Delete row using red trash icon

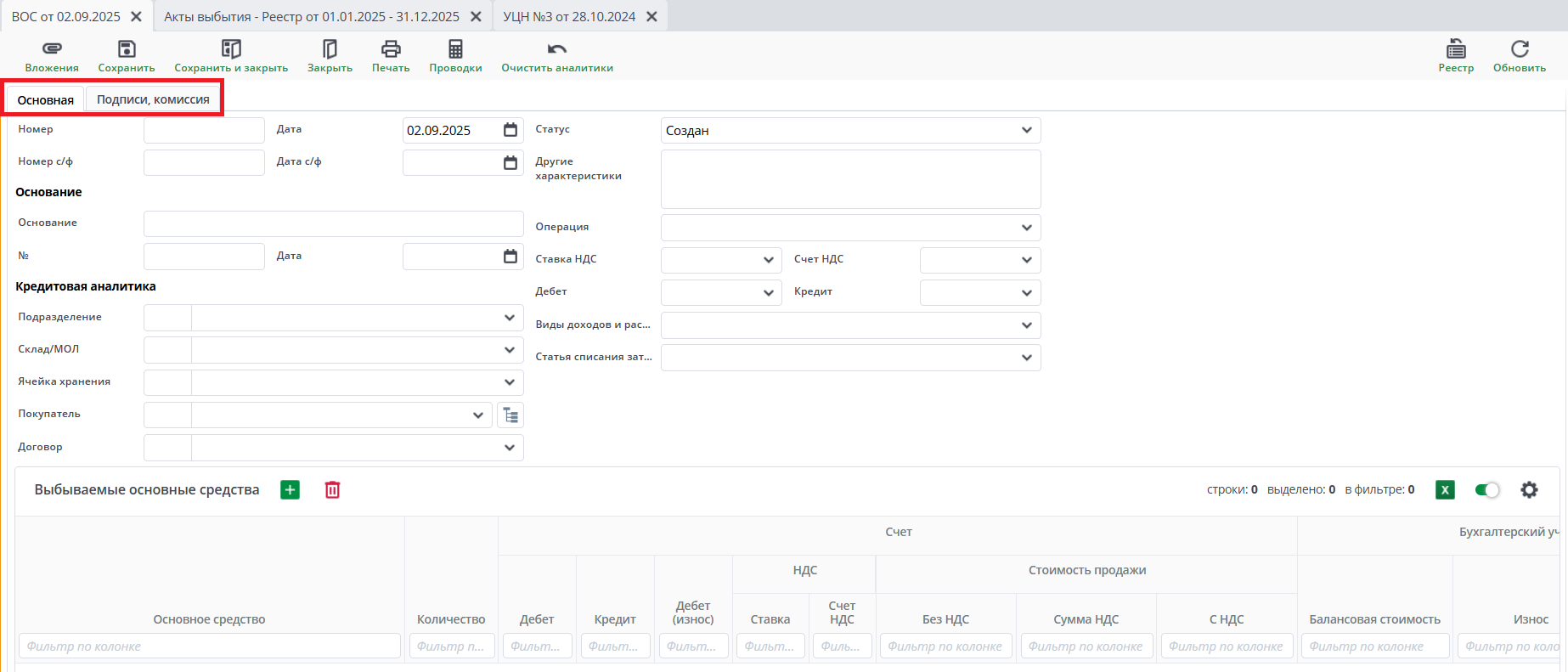332,490
